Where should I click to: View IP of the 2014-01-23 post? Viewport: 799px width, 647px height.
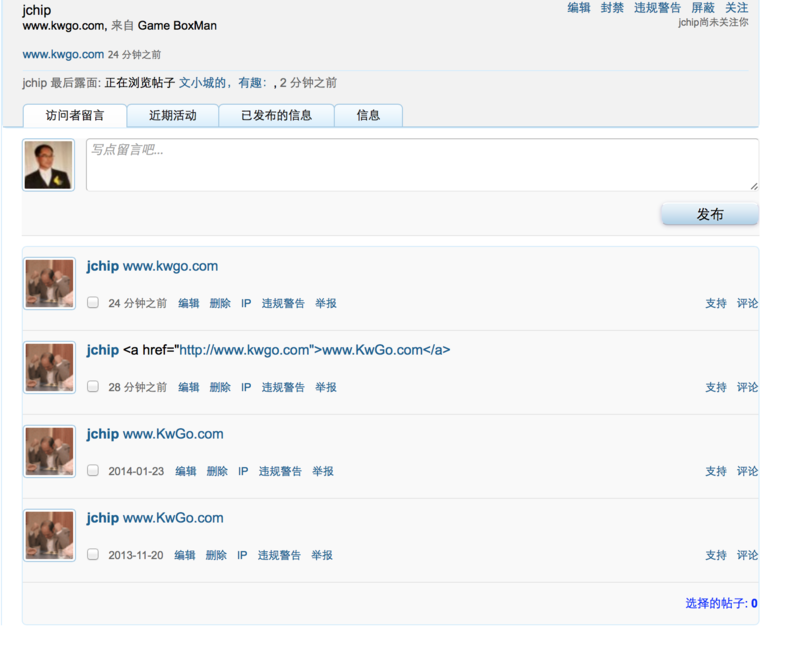243,471
